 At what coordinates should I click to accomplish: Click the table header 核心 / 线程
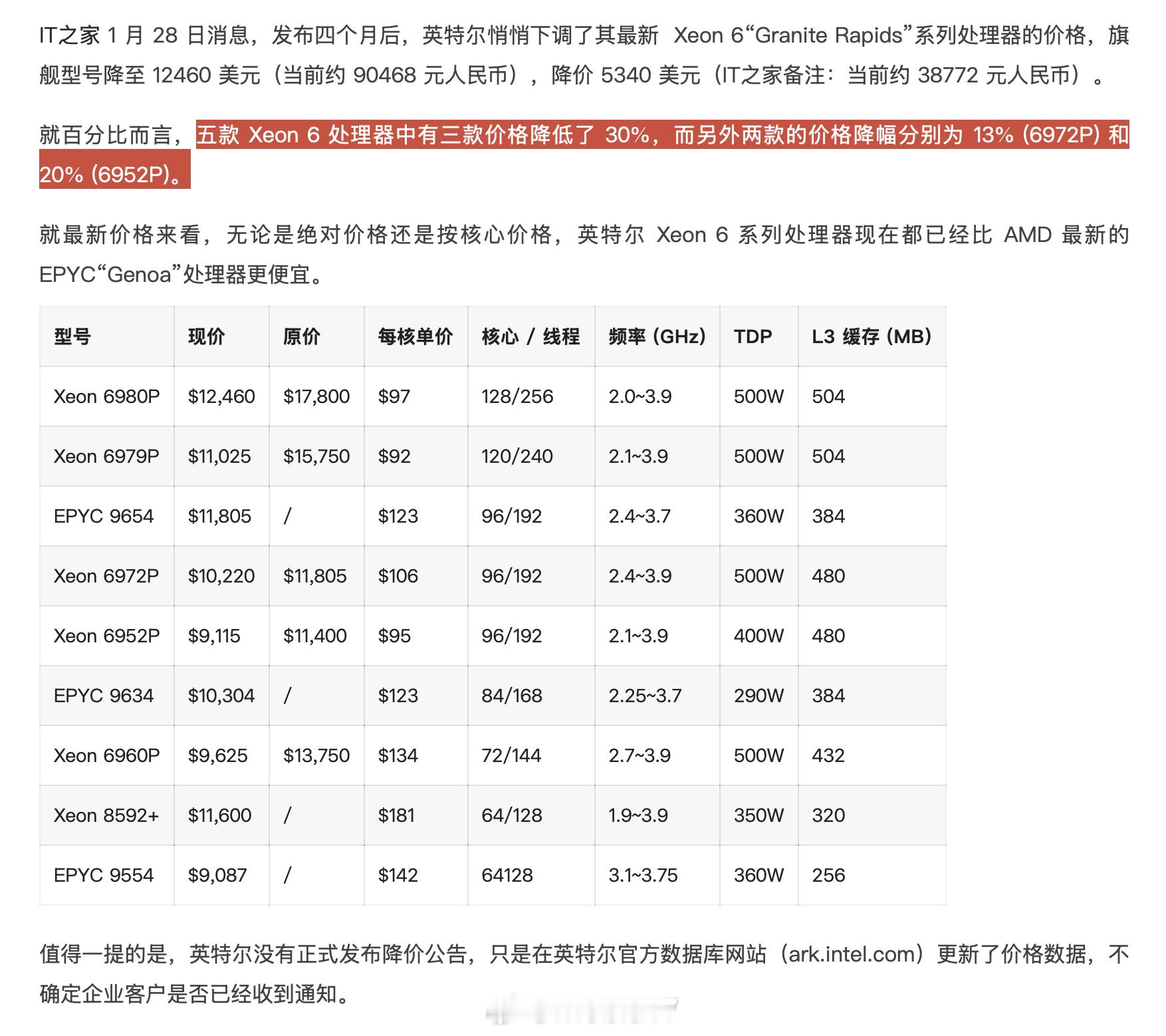tap(530, 336)
